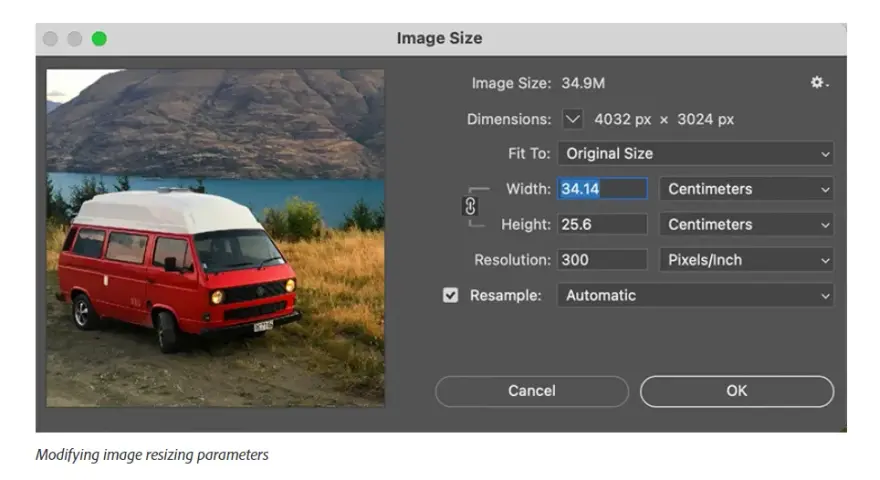The width and height of the screenshot is (880, 480).
Task: Open the gear settings menu
Action: pos(819,83)
